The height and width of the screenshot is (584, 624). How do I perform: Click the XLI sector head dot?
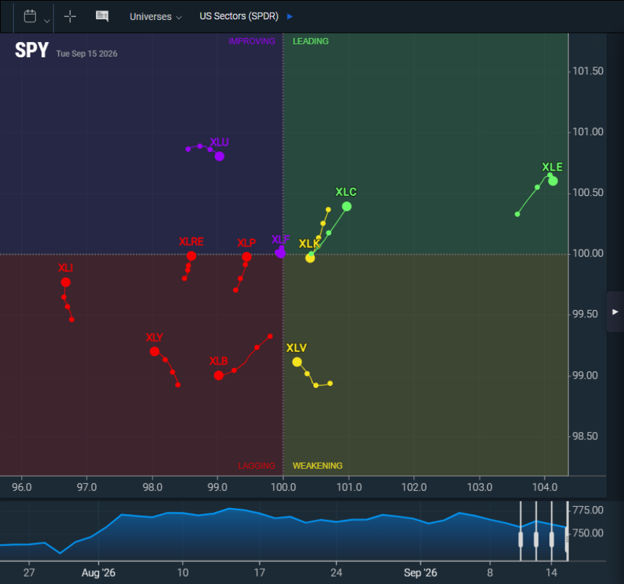click(x=66, y=282)
